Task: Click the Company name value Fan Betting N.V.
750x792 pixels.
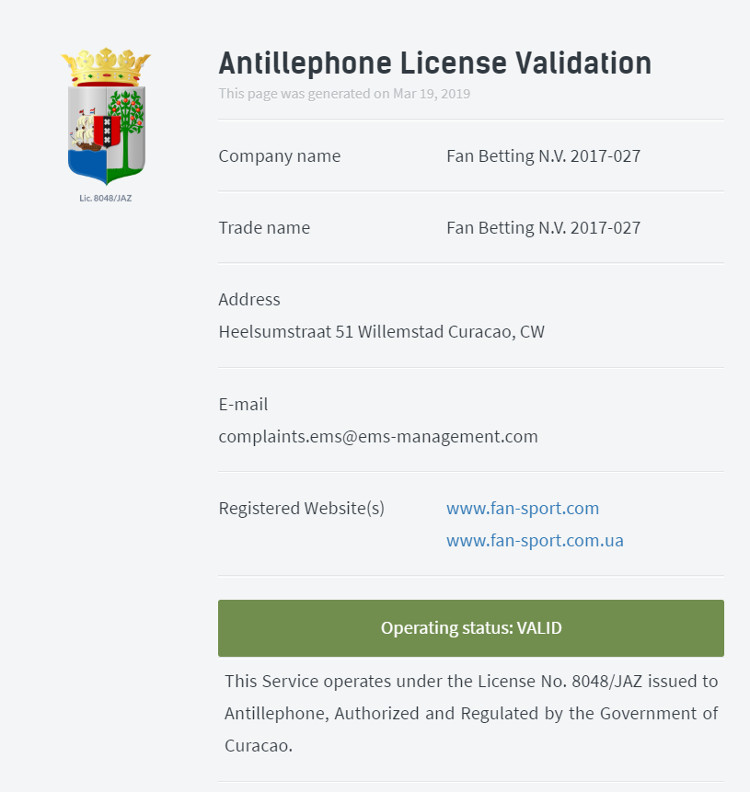Action: tap(543, 156)
